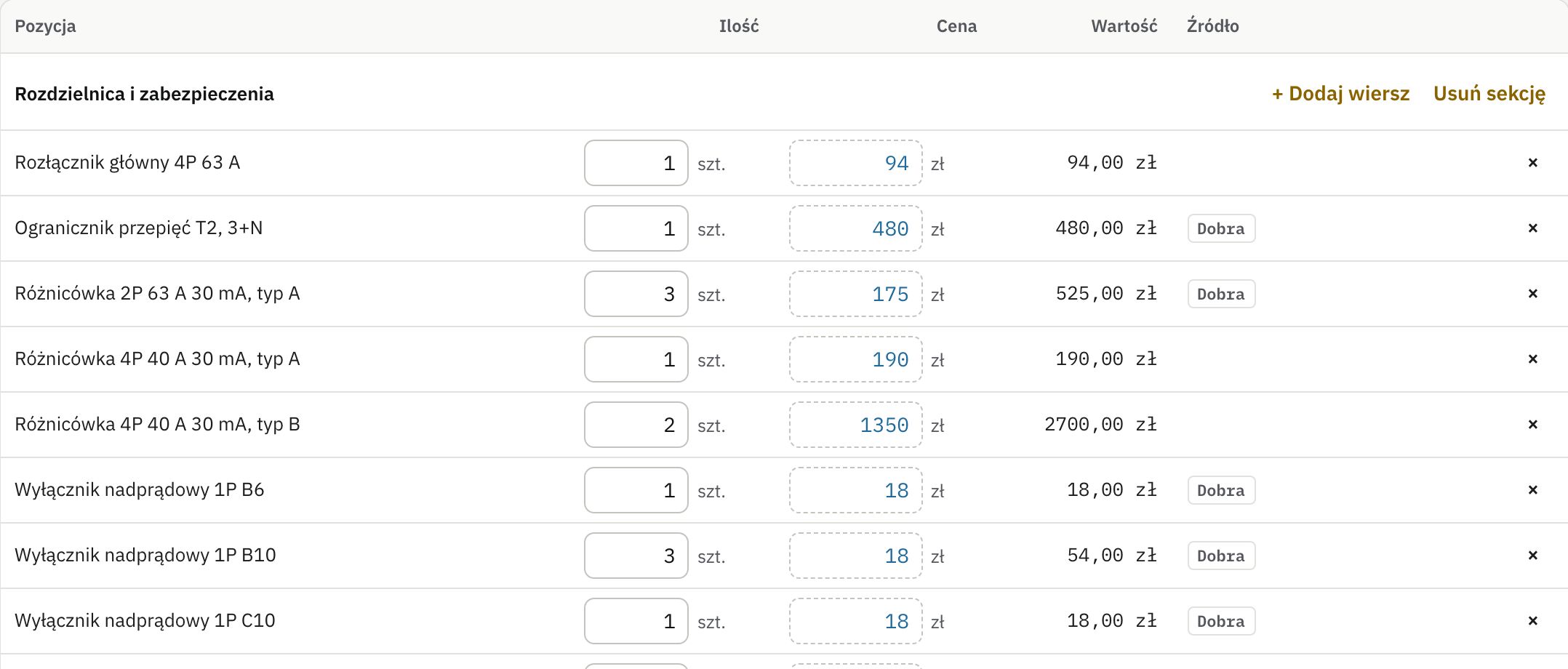Viewport: 1568px width, 669px height.
Task: Remove row Różnicówka 4P 40 A typ B
Action: coord(1532,425)
